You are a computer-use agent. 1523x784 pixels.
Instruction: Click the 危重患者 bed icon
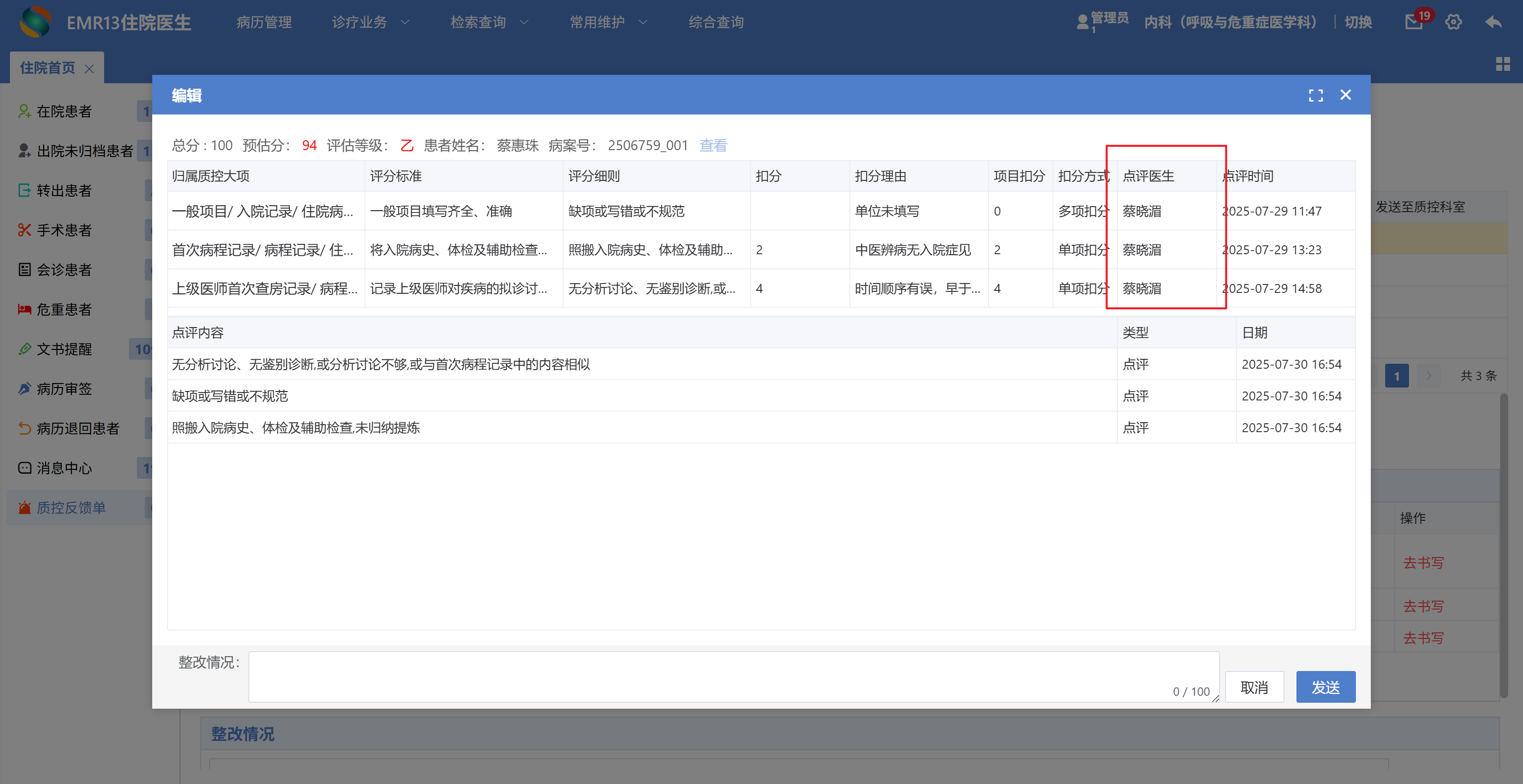(24, 309)
